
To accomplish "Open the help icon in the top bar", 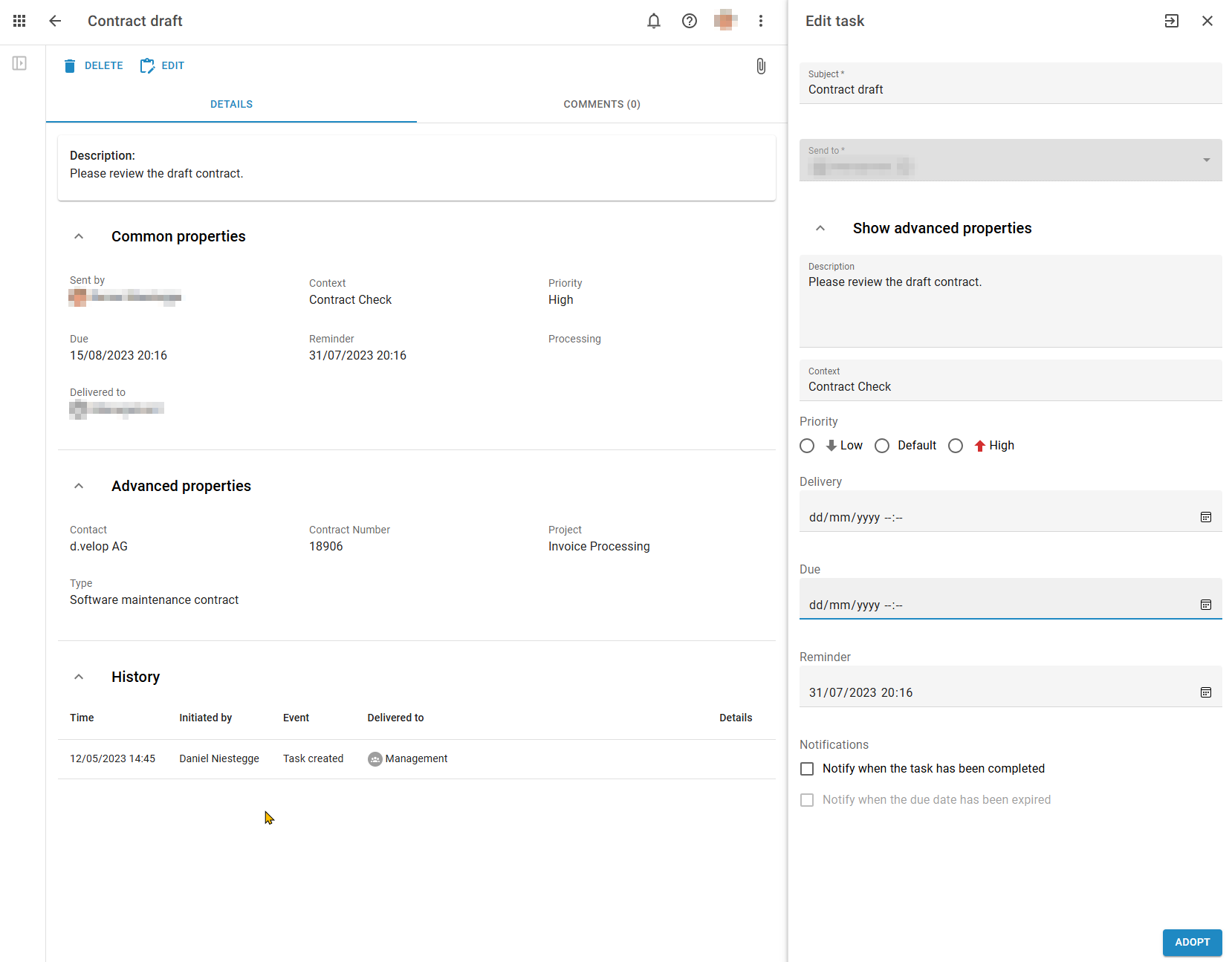I will [x=689, y=21].
